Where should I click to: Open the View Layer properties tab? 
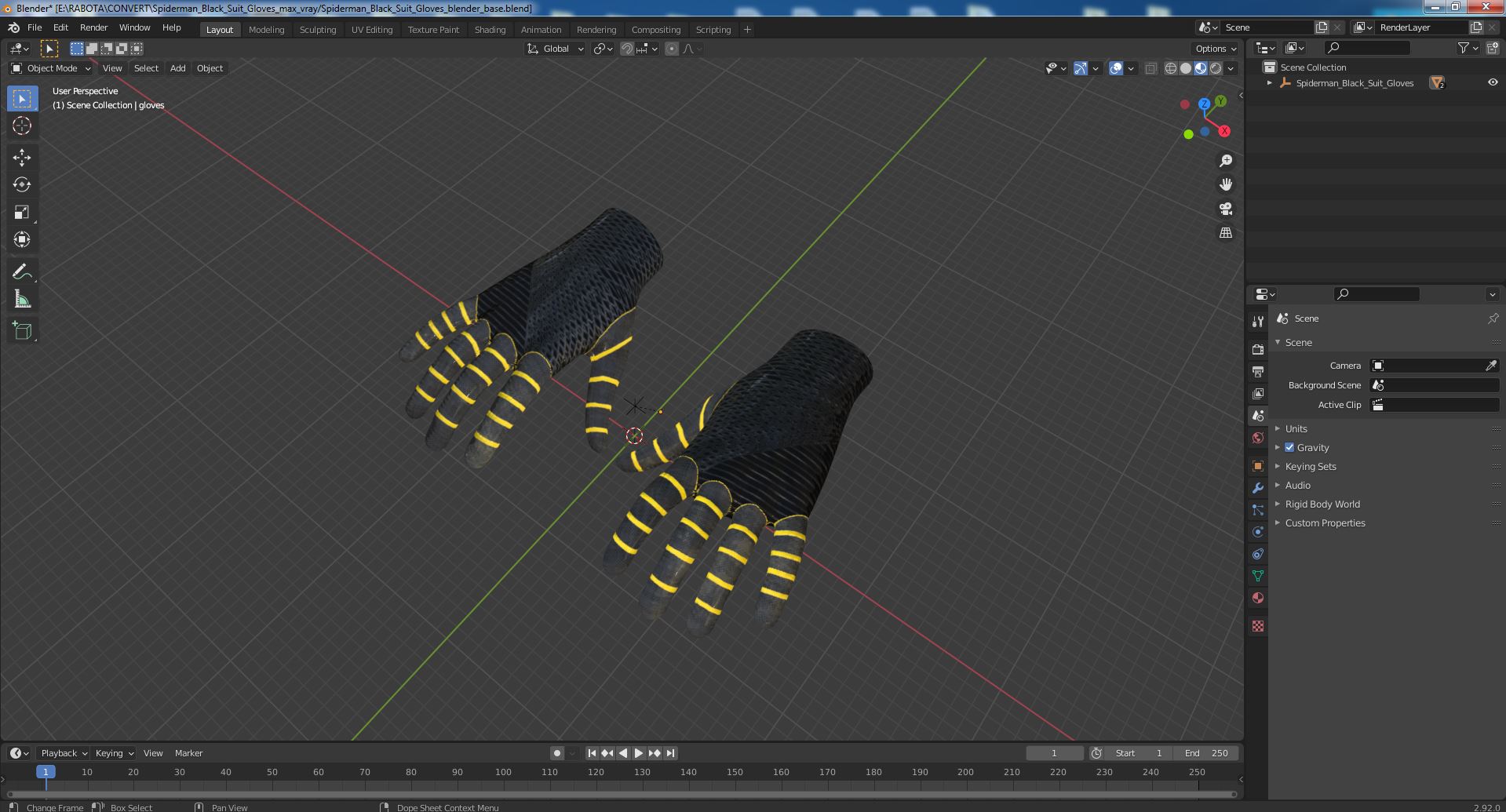pos(1258,394)
